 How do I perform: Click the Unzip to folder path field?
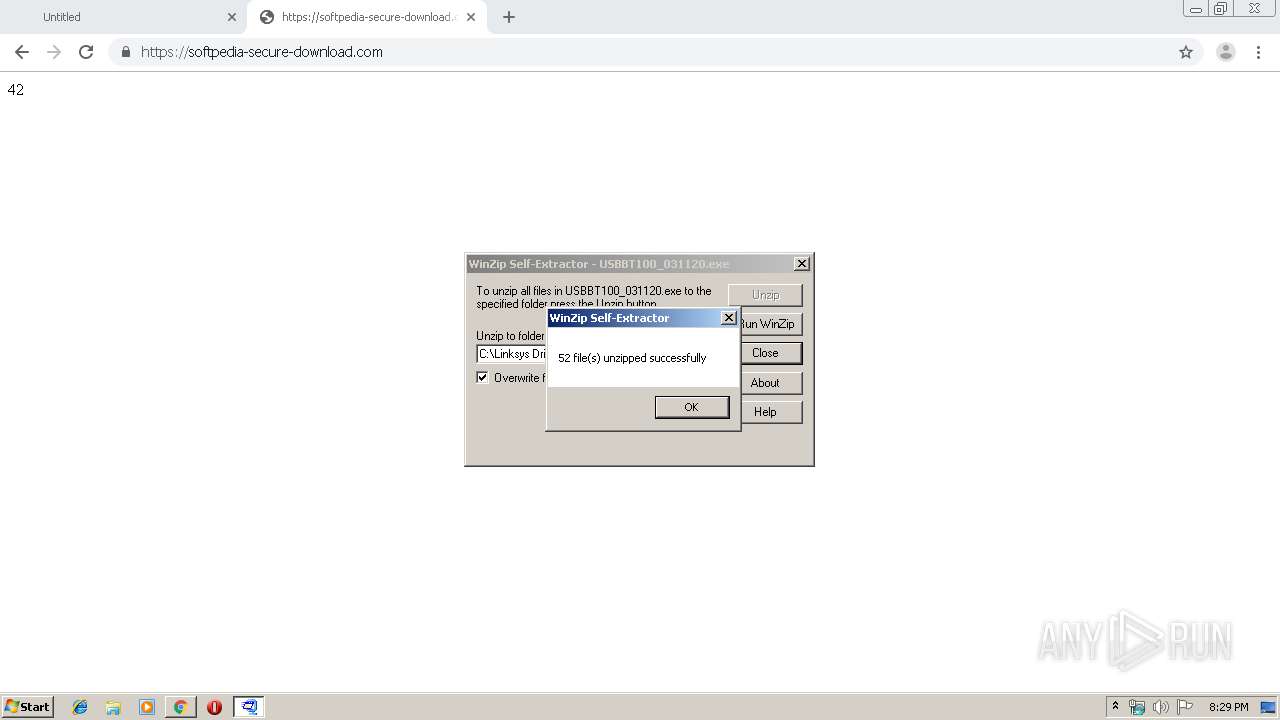coord(511,354)
